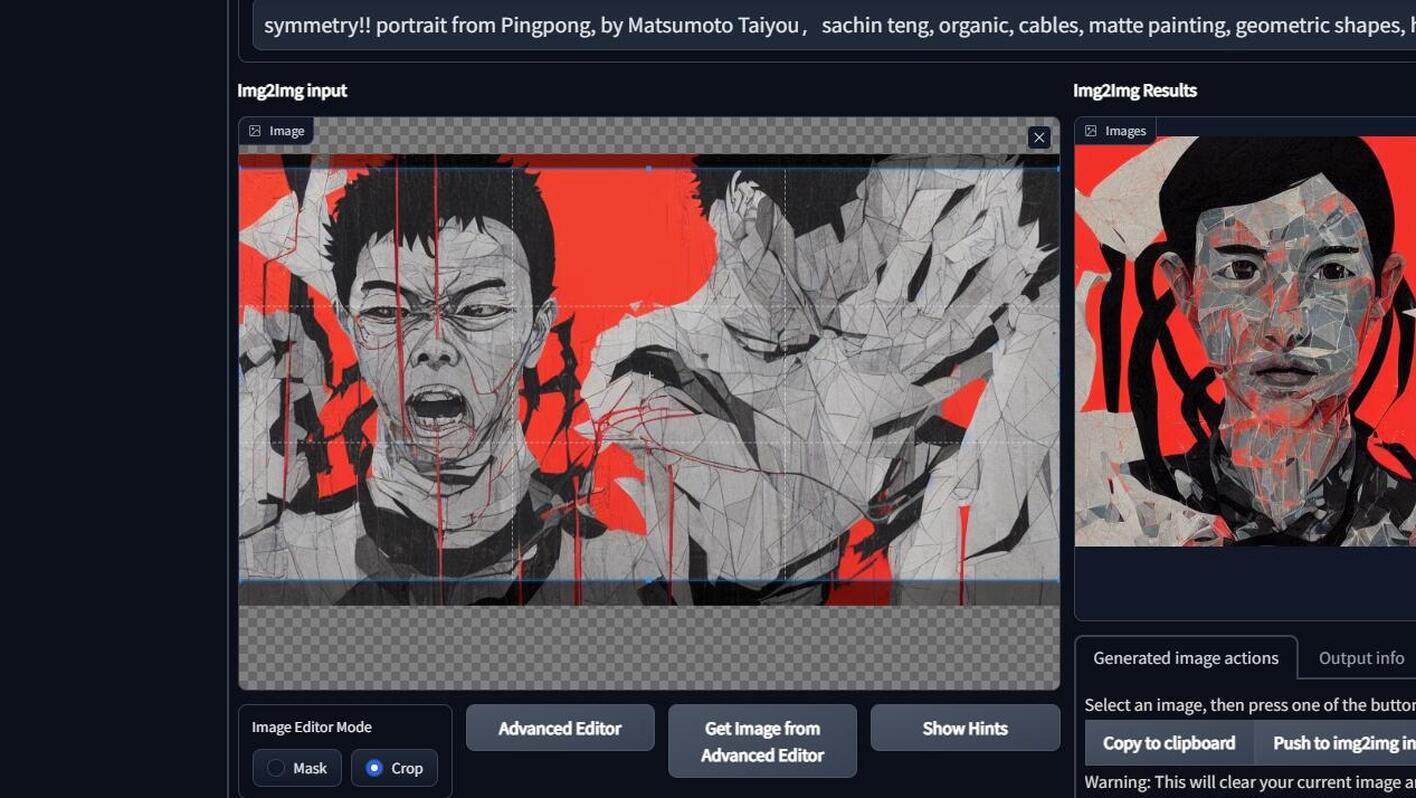
Task: Click the Img2Img input heading
Action: [292, 90]
